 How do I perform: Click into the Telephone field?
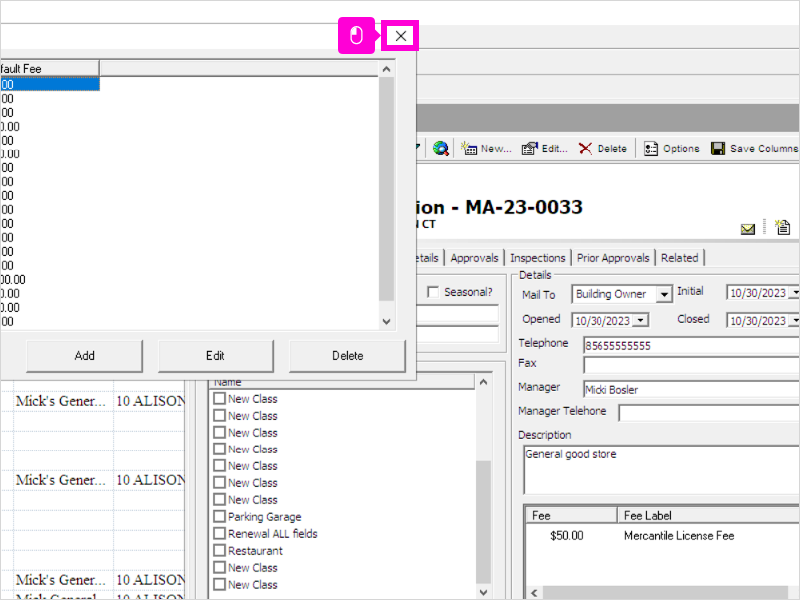click(691, 345)
